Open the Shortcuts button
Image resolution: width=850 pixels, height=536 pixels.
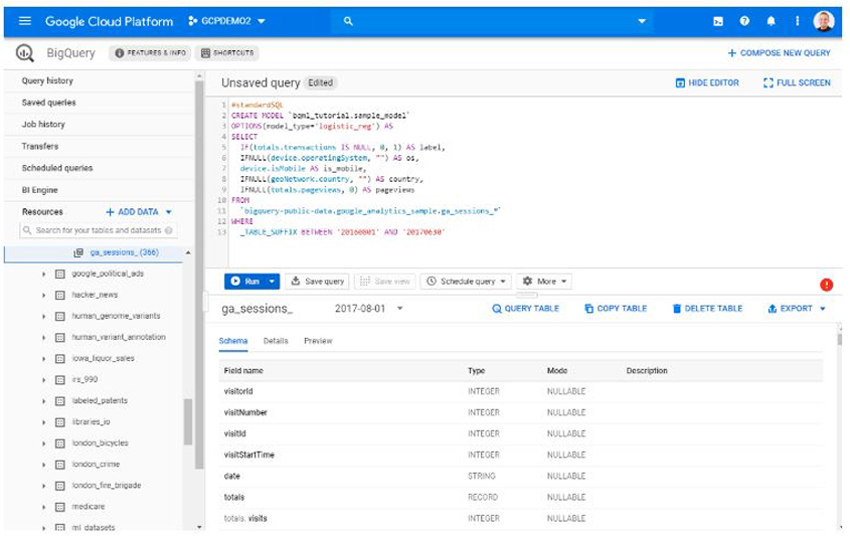coord(227,53)
